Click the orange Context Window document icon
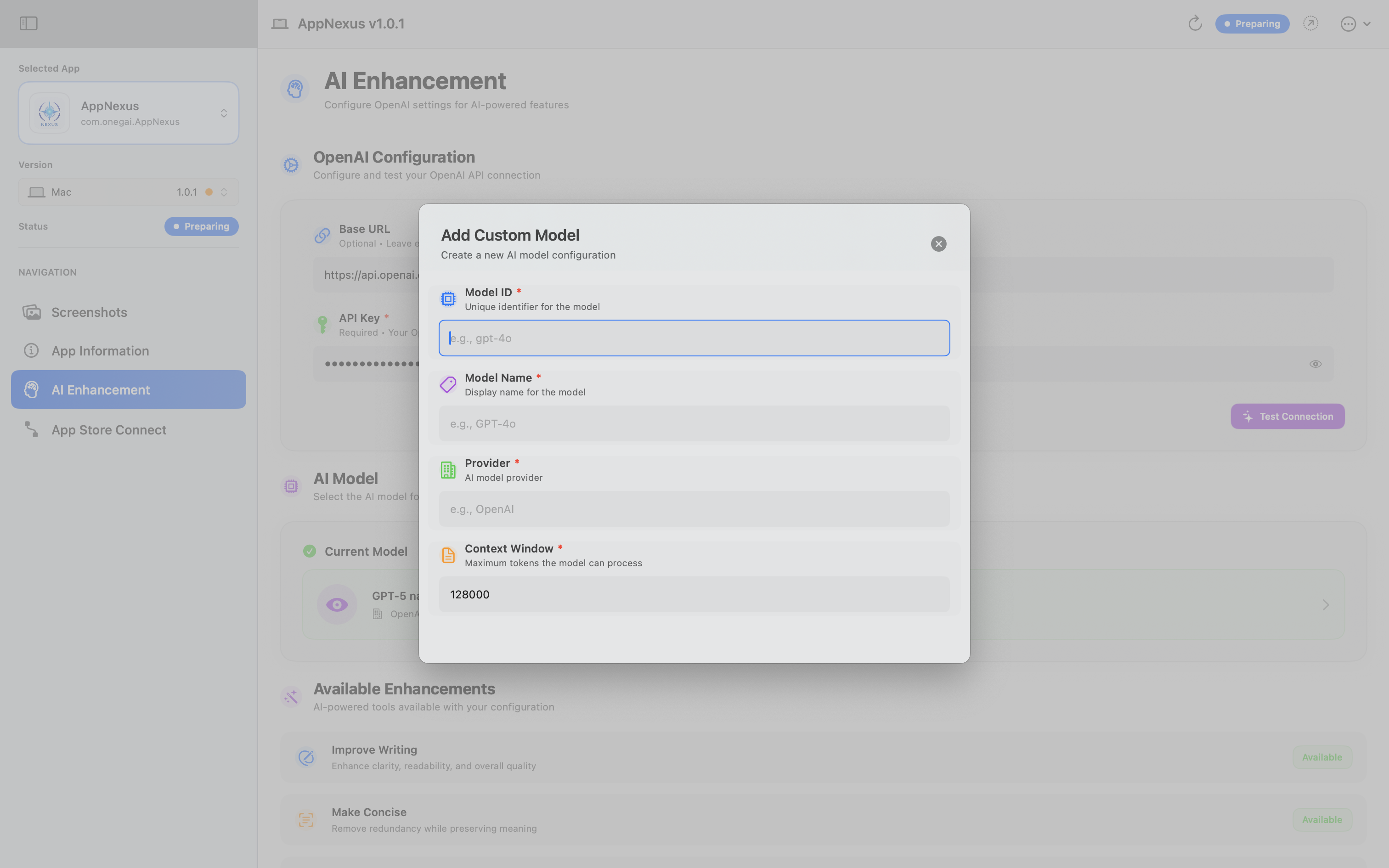The height and width of the screenshot is (868, 1389). (x=448, y=555)
